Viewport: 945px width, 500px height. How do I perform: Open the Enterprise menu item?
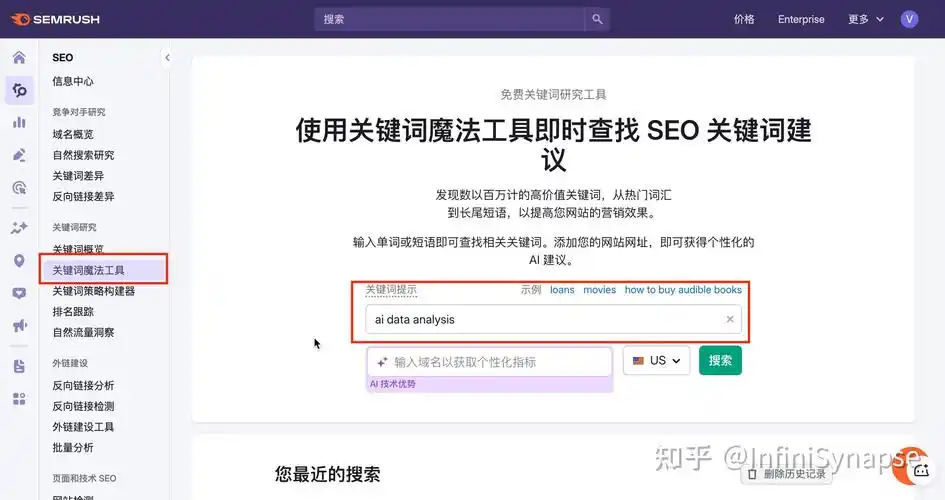pos(801,19)
